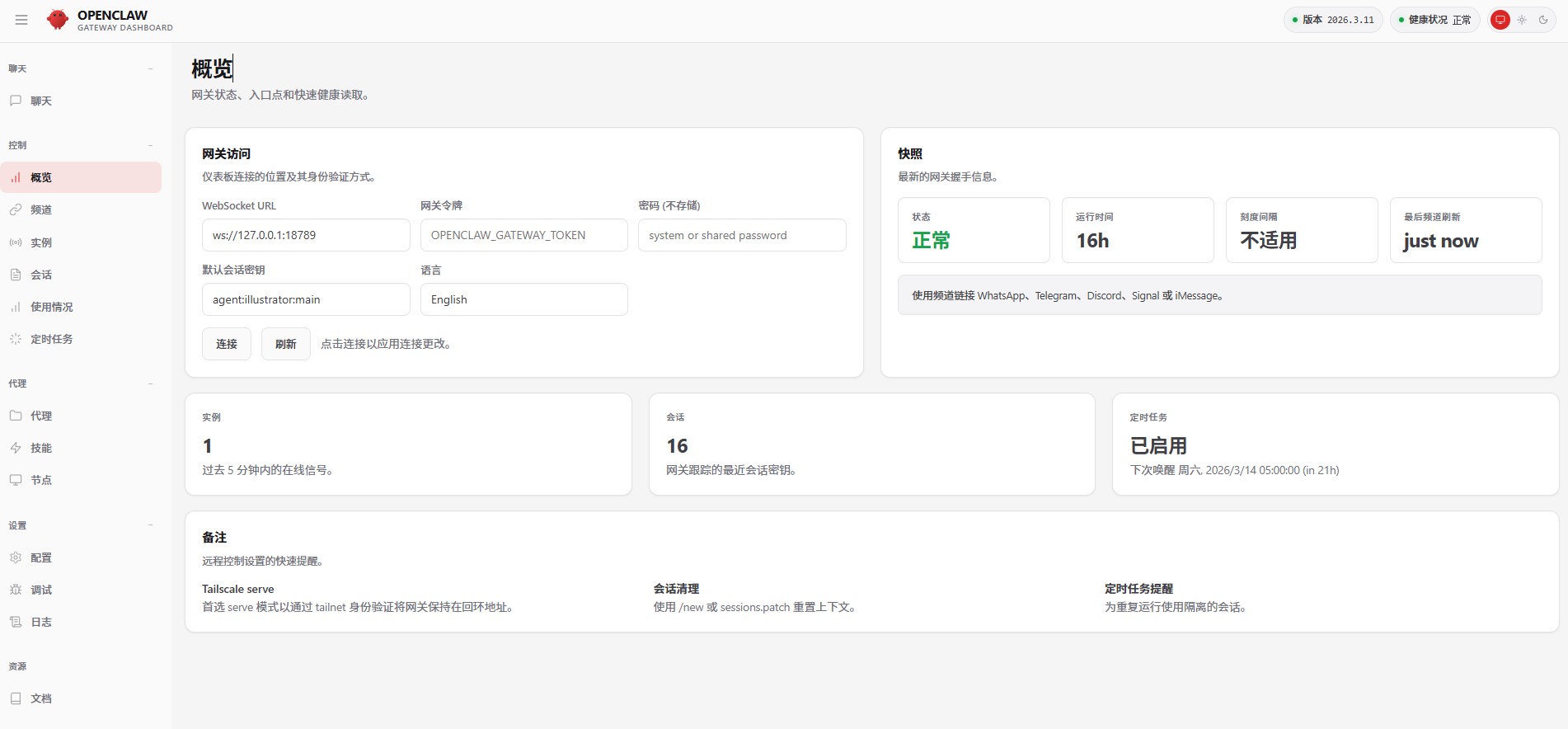Click the 定时任务提醒 note heading
Image resolution: width=1568 pixels, height=729 pixels.
pyautogui.click(x=1138, y=589)
